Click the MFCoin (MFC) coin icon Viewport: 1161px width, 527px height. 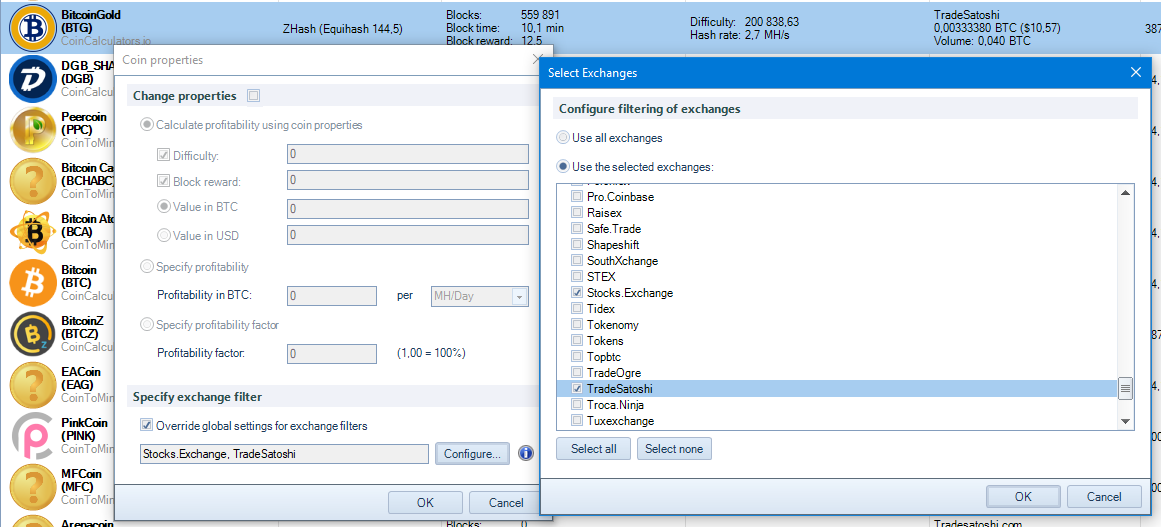tap(33, 486)
